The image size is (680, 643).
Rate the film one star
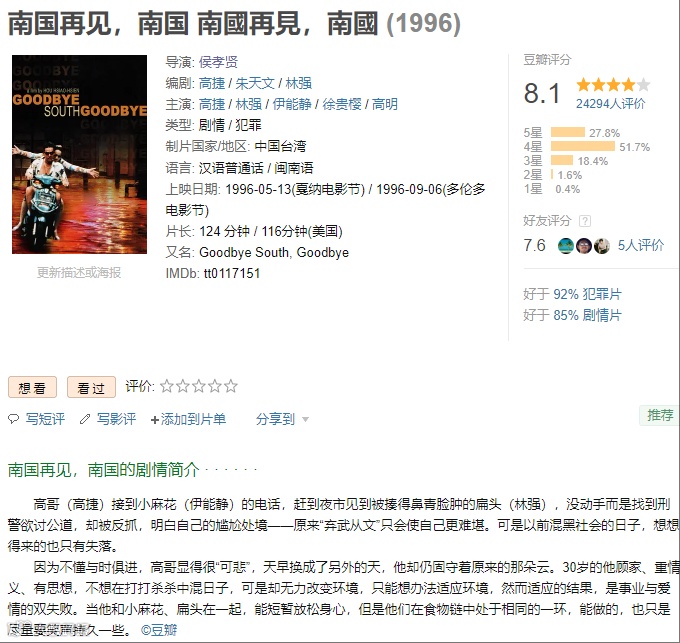(x=167, y=386)
